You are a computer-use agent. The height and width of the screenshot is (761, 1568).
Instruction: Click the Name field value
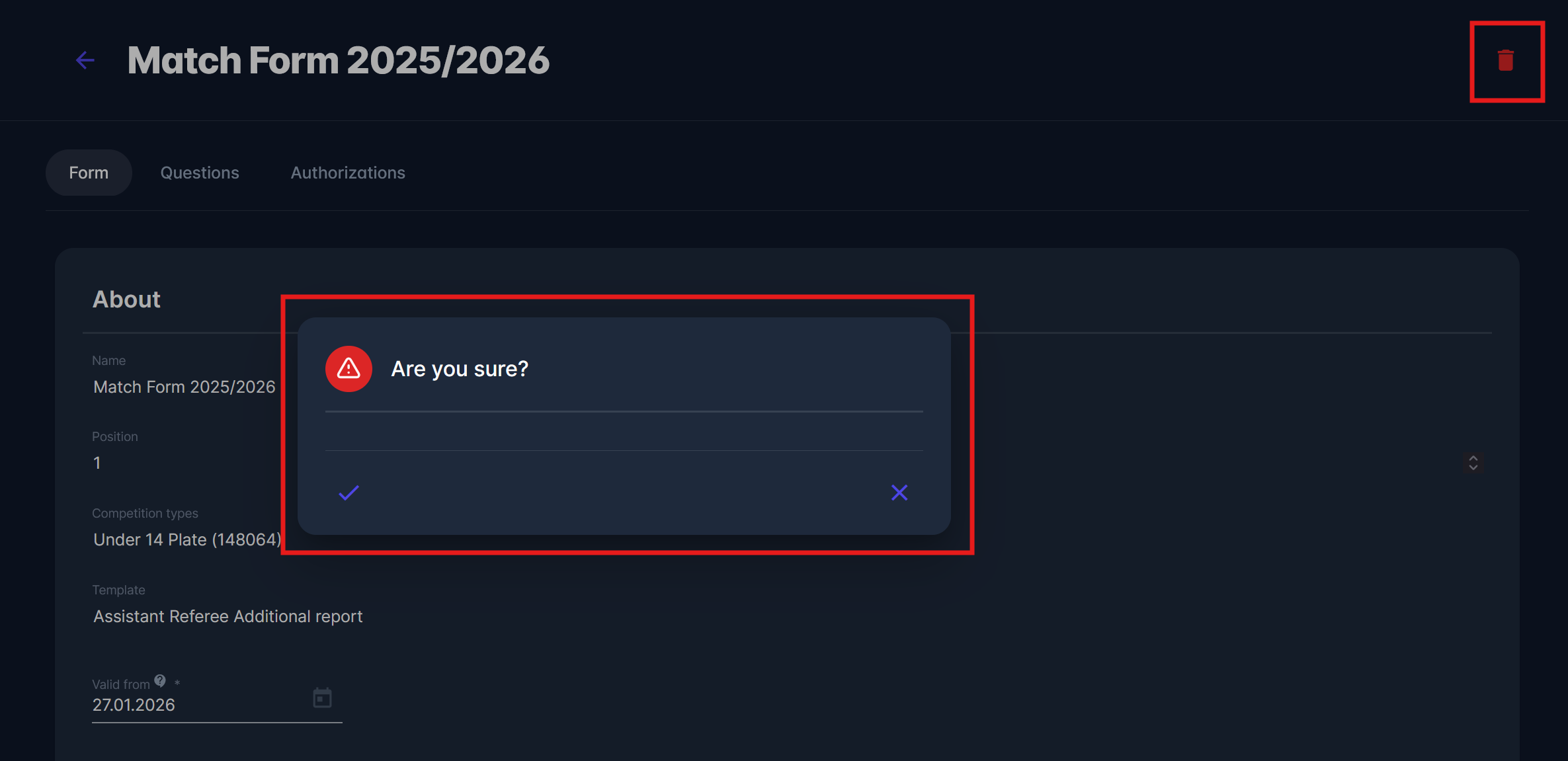coord(185,387)
